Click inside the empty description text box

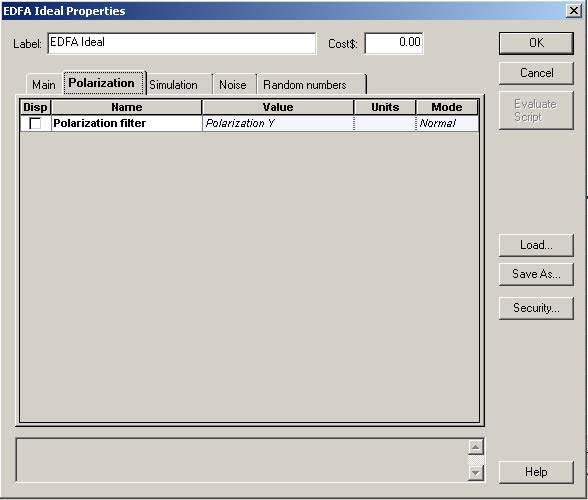coord(242,460)
